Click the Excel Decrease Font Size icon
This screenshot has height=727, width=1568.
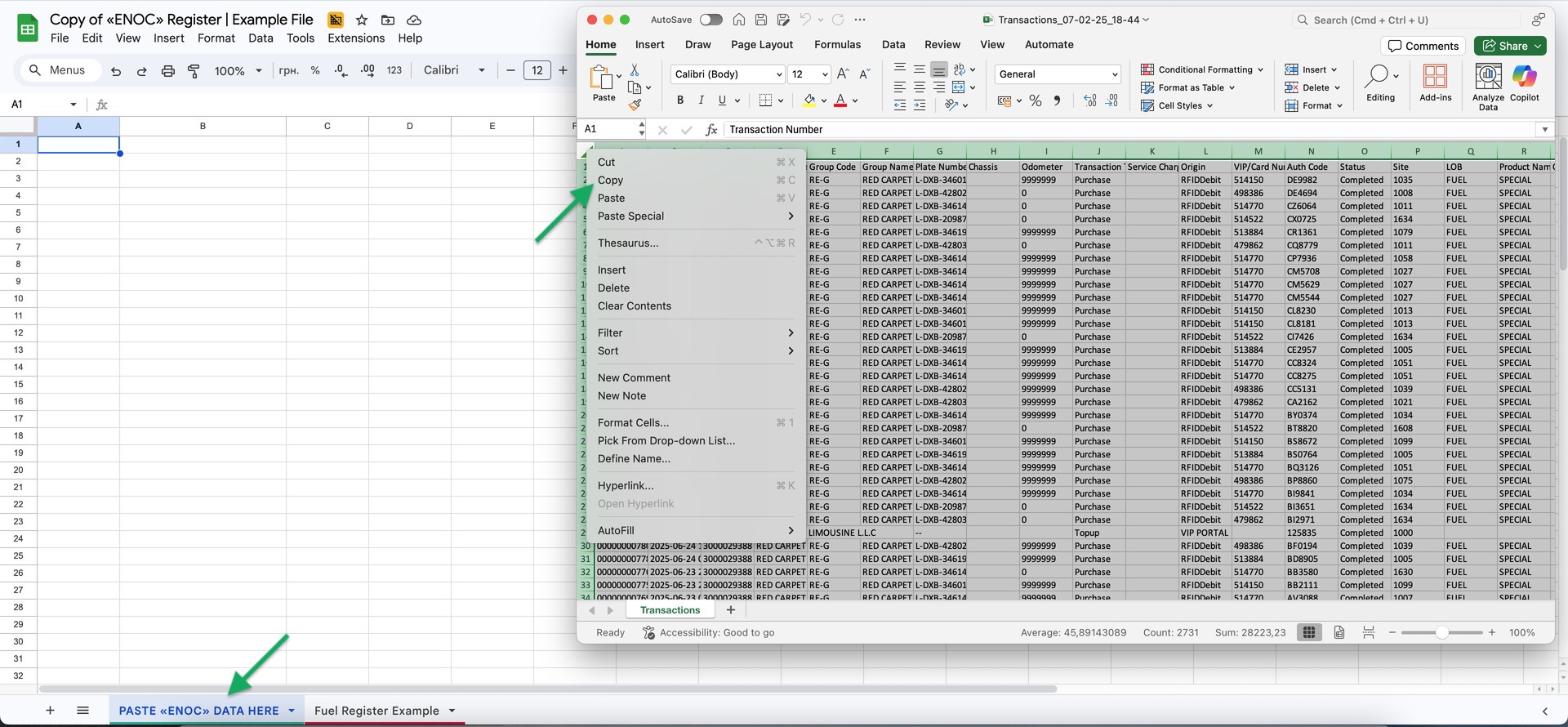(865, 74)
